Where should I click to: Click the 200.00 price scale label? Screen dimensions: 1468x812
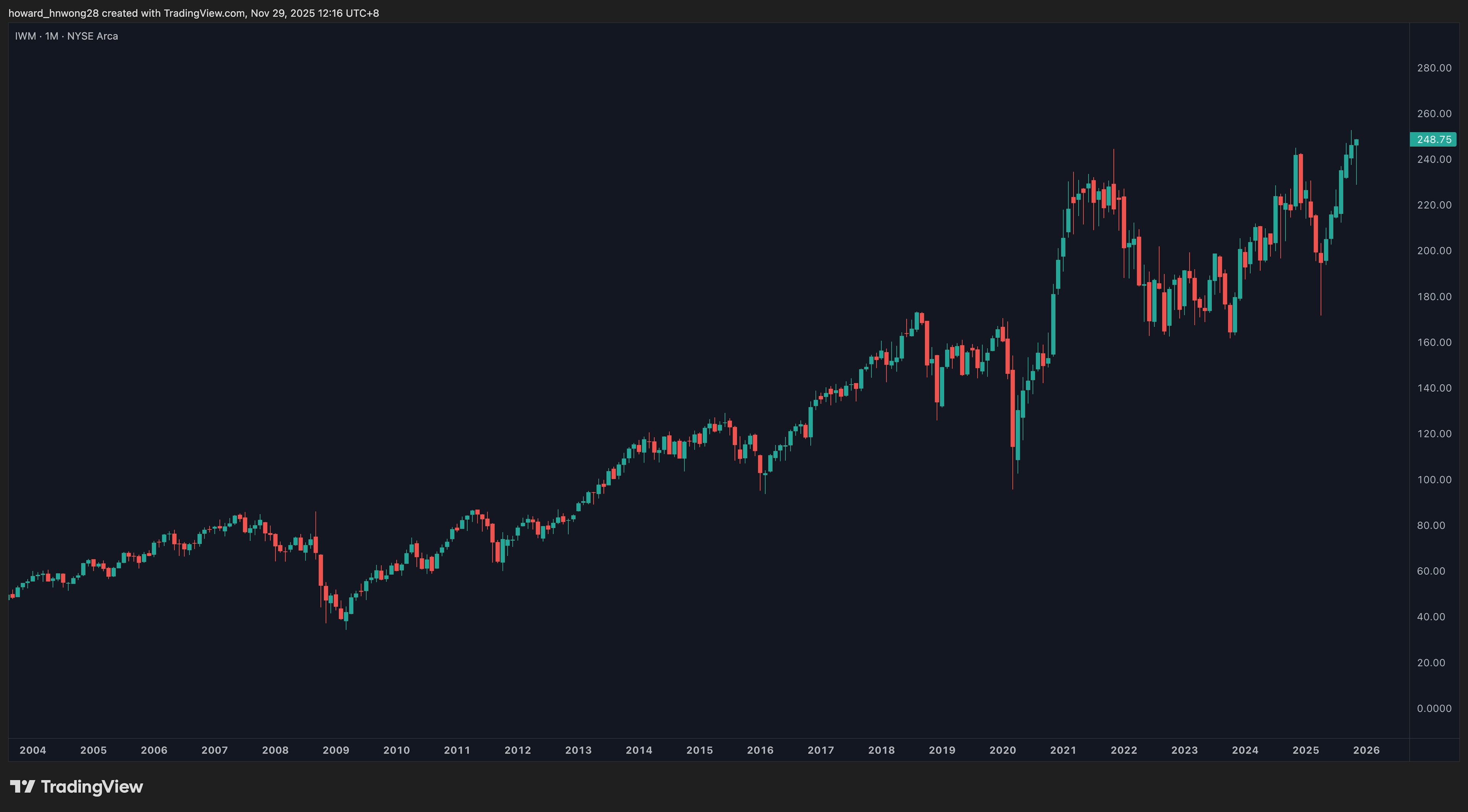pyautogui.click(x=1434, y=251)
